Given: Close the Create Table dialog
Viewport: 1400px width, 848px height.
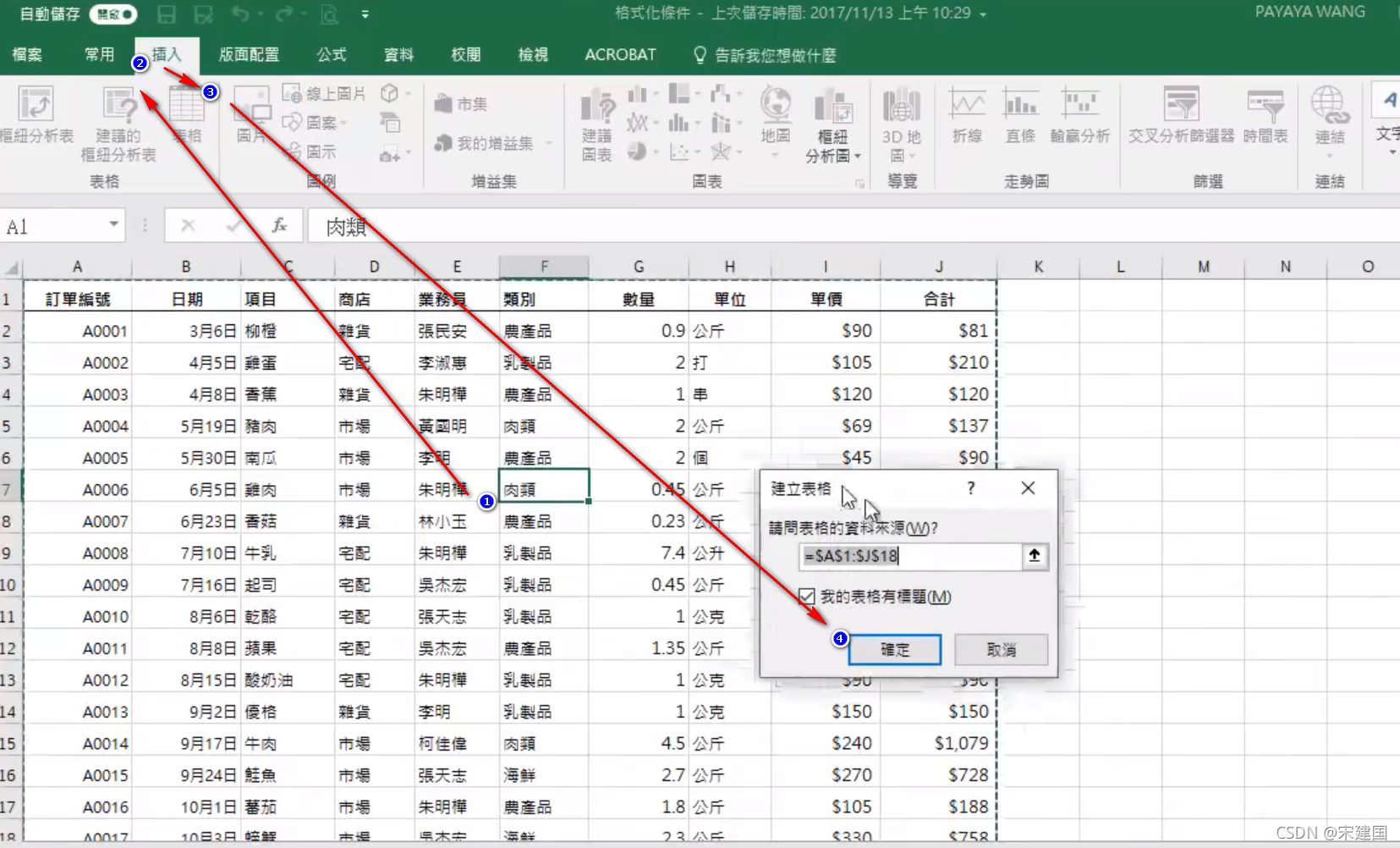Looking at the screenshot, I should [x=1028, y=488].
